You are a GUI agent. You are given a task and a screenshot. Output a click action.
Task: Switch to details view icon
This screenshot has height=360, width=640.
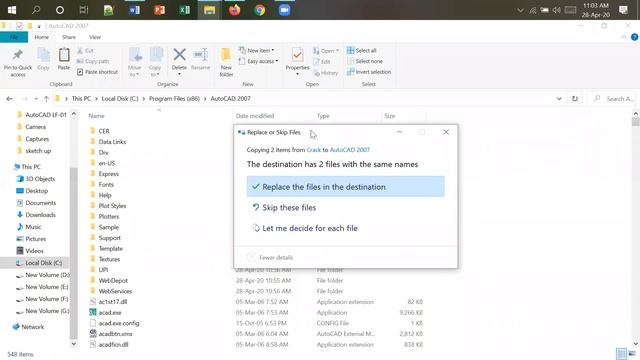[x=621, y=353]
